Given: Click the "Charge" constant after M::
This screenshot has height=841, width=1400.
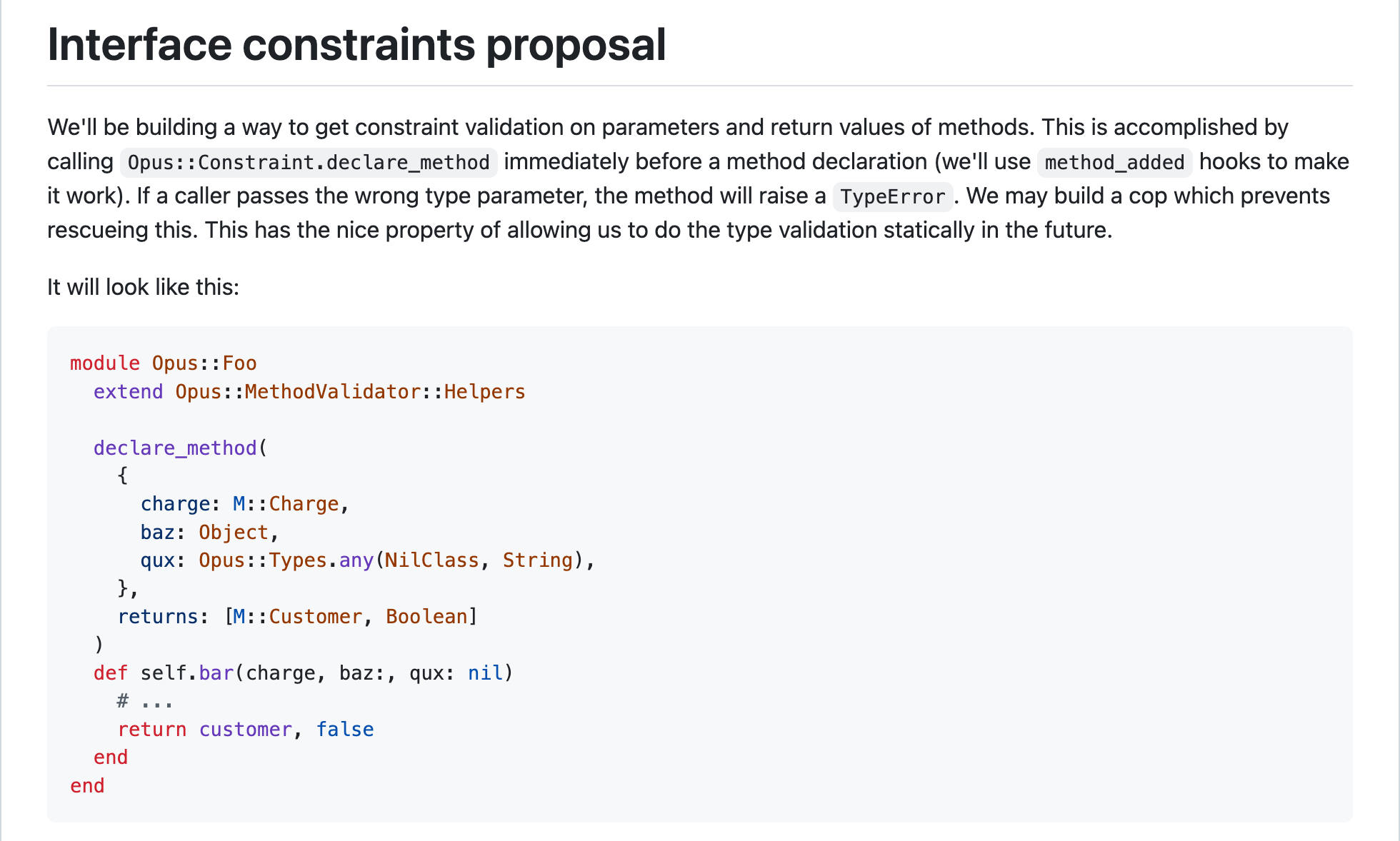Looking at the screenshot, I should pos(304,504).
